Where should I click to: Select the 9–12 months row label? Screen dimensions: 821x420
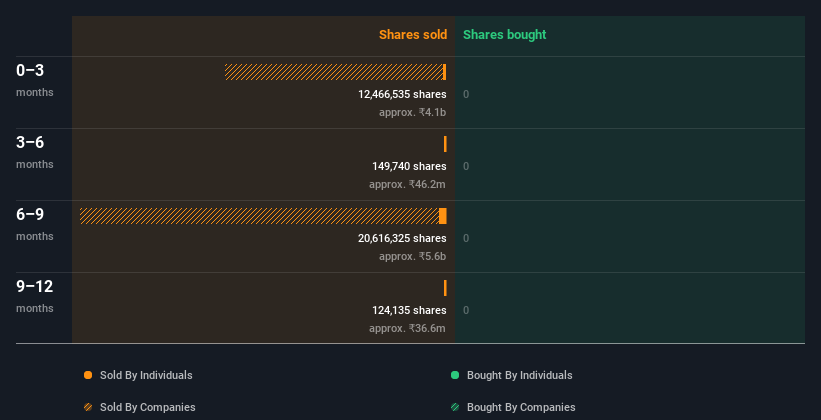coord(35,296)
